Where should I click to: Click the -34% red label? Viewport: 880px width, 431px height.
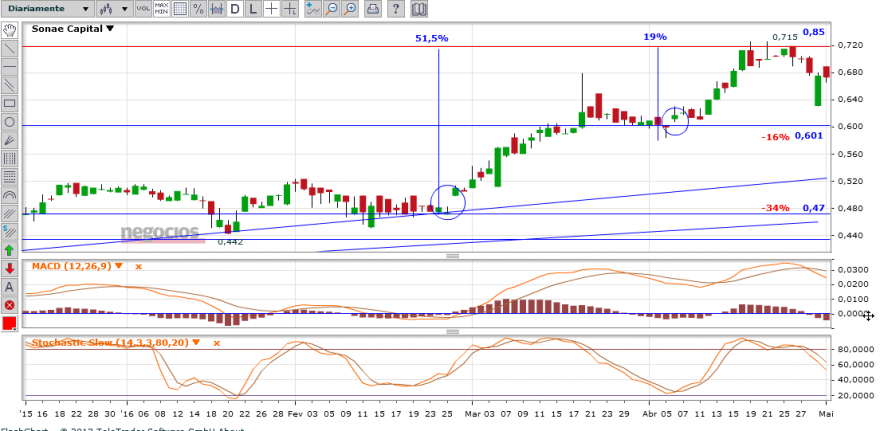point(775,208)
